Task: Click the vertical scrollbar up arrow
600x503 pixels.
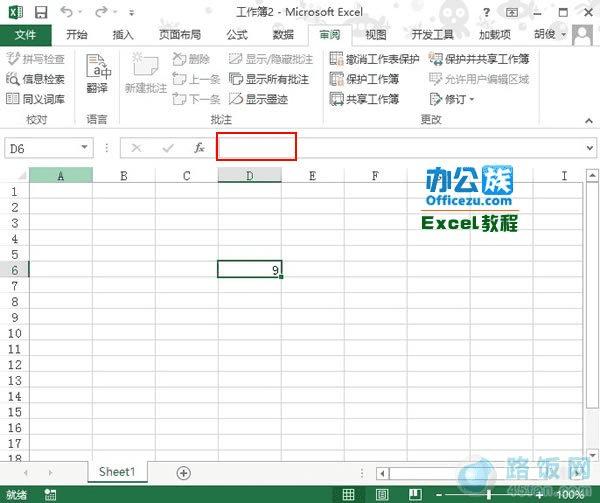Action: (593, 175)
